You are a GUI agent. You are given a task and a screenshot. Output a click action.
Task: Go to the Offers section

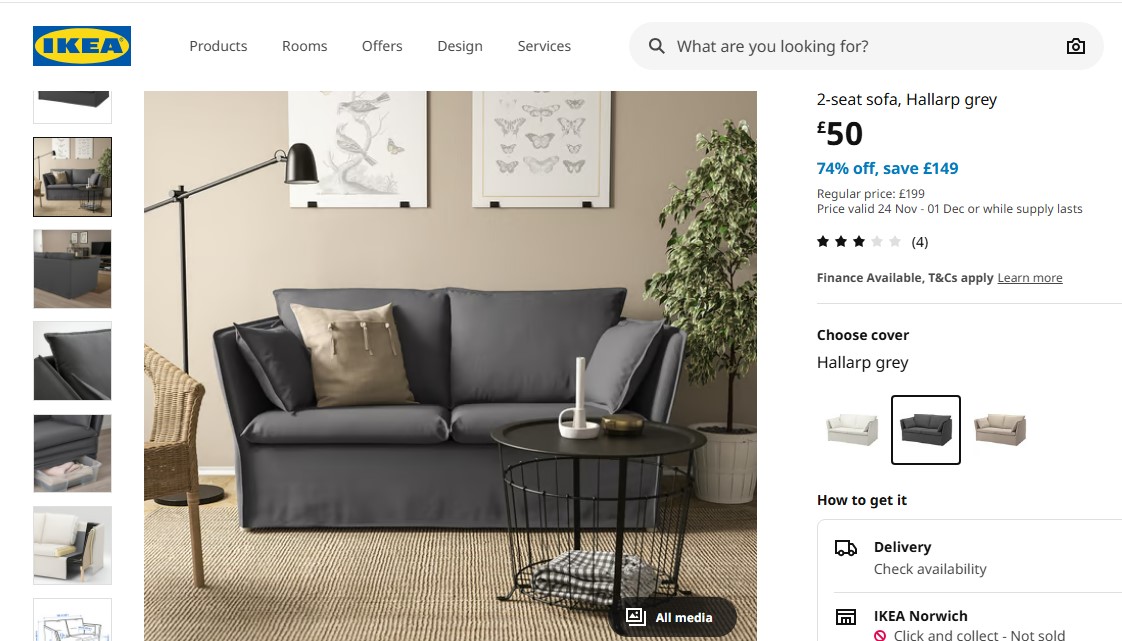point(382,46)
